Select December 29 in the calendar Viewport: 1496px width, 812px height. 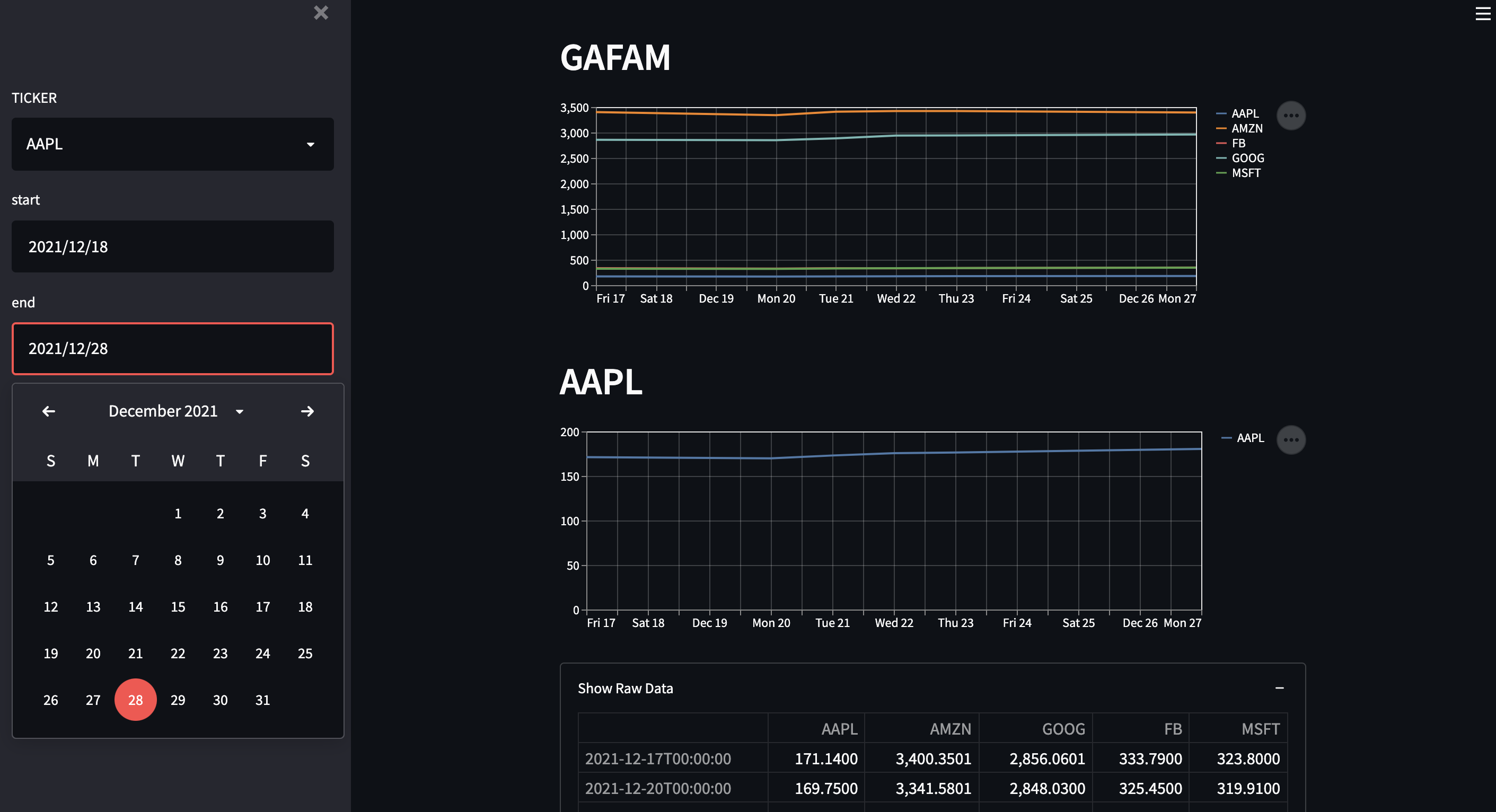[178, 700]
